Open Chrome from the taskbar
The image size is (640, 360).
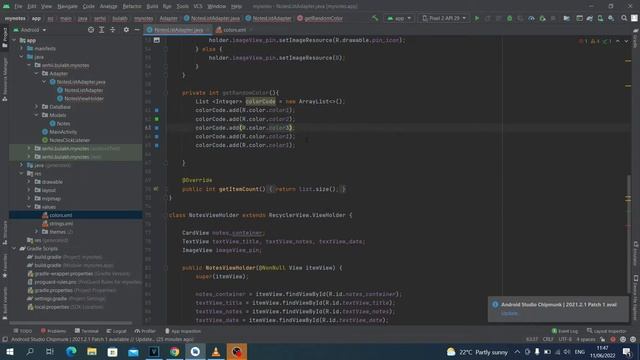pos(174,352)
